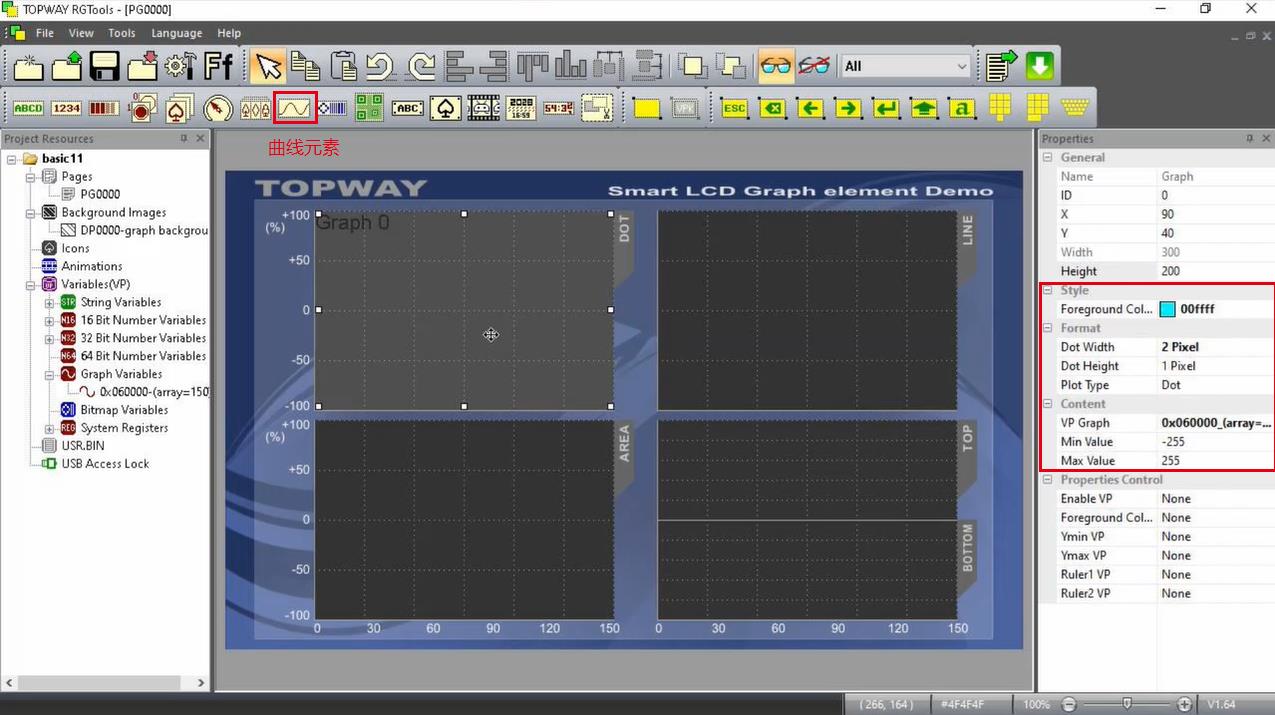Select USB Access Lock in the tree

(105, 464)
